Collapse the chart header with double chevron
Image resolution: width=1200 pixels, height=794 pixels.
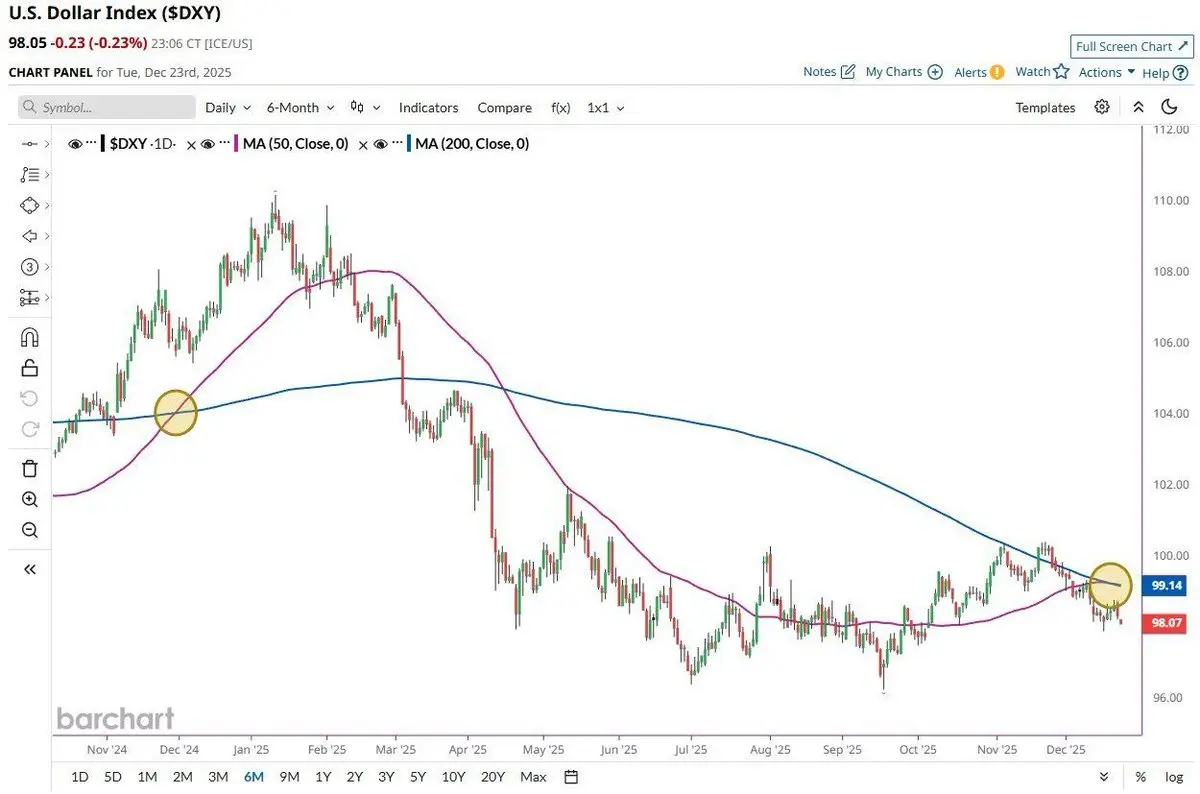[1138, 107]
